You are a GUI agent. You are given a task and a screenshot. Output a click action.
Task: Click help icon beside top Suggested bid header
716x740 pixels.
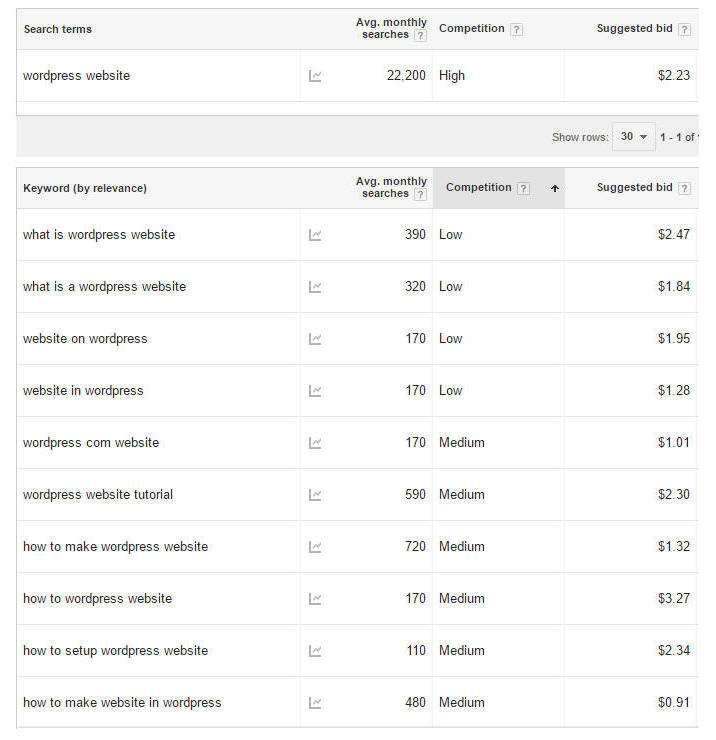click(684, 29)
